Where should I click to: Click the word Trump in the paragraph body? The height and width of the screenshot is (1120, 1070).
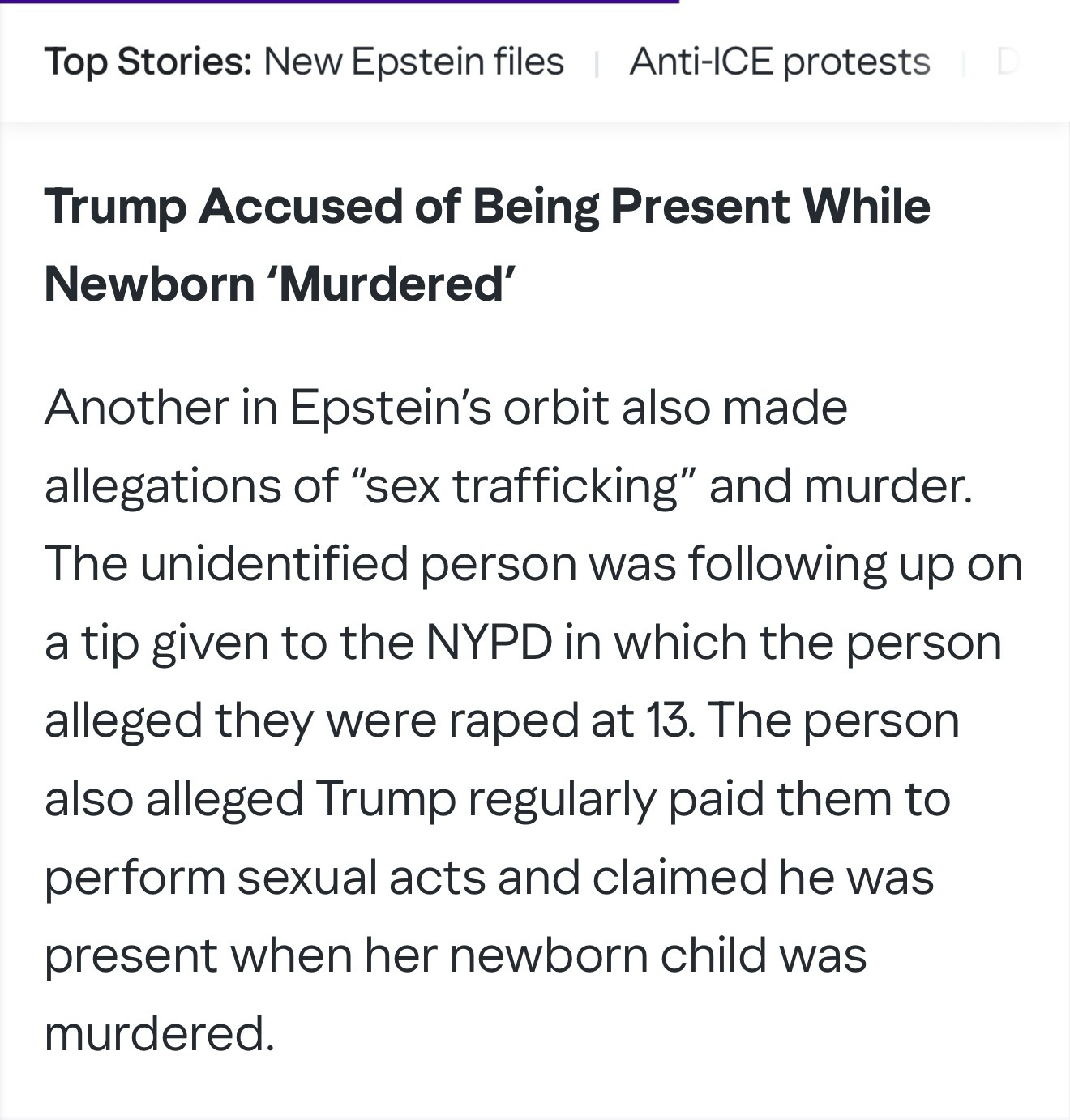click(x=385, y=799)
